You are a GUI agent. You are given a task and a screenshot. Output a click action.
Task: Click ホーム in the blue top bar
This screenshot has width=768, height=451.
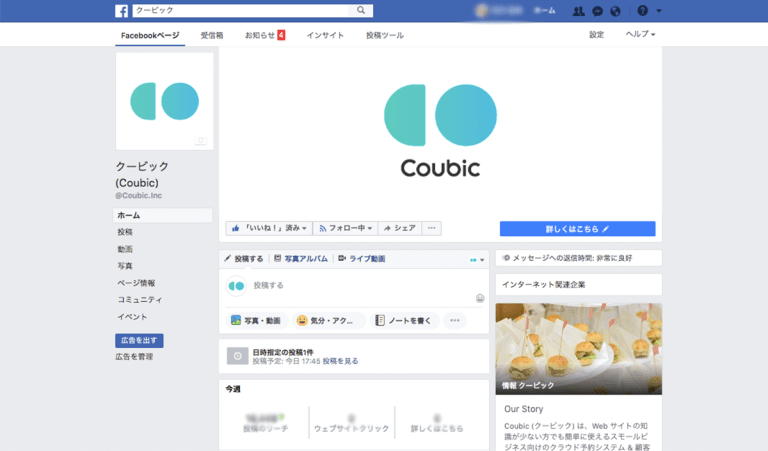coord(545,10)
